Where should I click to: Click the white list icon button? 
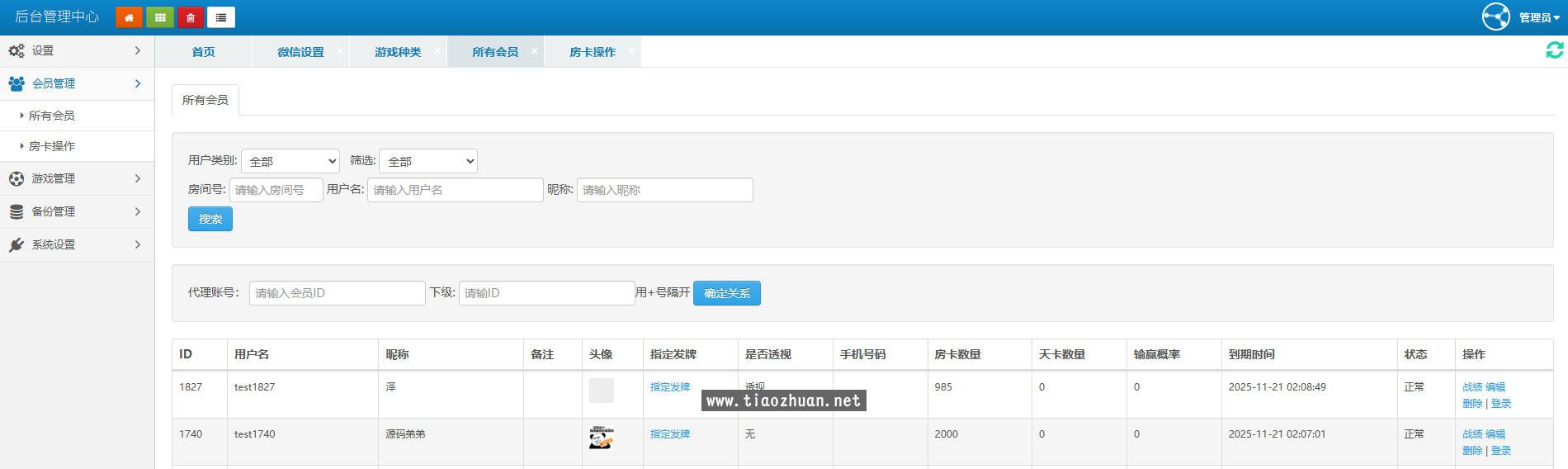(221, 17)
